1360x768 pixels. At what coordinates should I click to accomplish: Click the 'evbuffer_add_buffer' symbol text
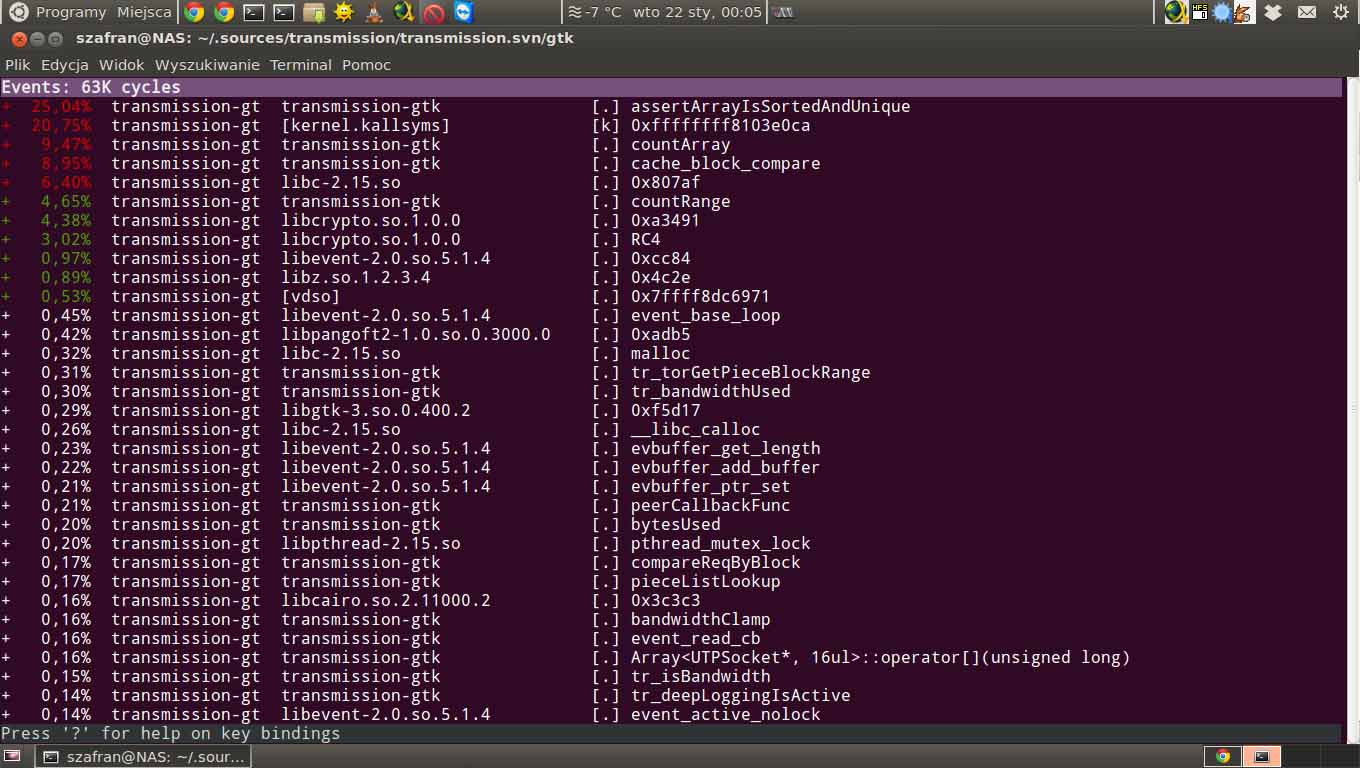point(725,467)
